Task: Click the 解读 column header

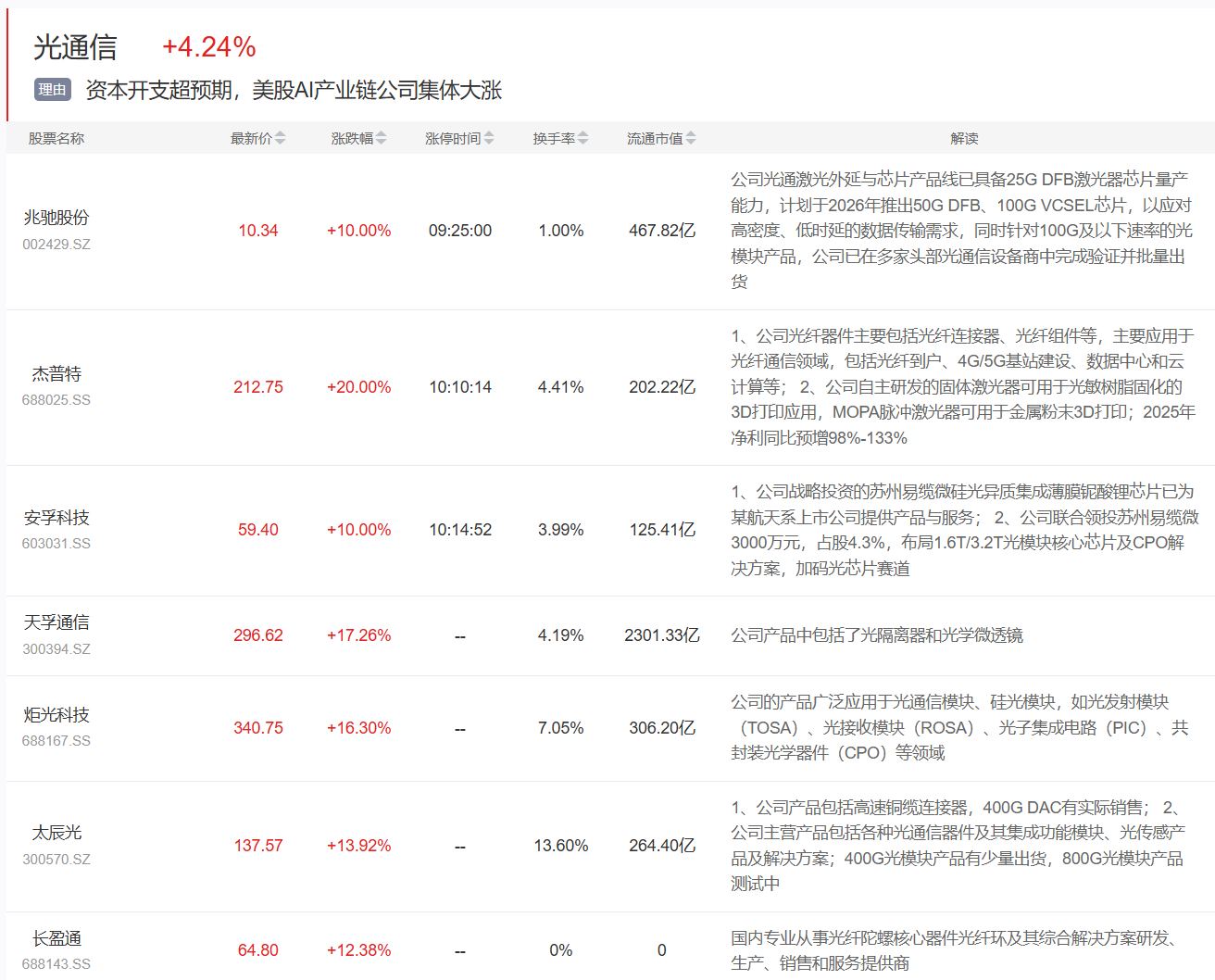Action: (964, 138)
